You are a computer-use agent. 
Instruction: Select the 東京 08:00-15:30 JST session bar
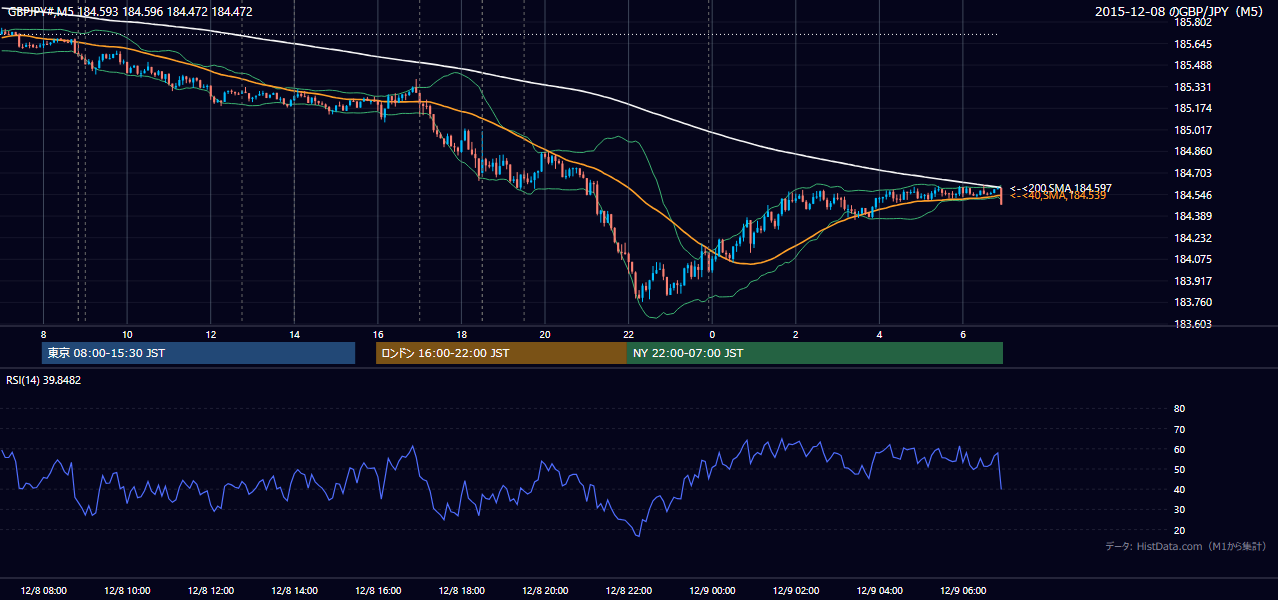[198, 353]
